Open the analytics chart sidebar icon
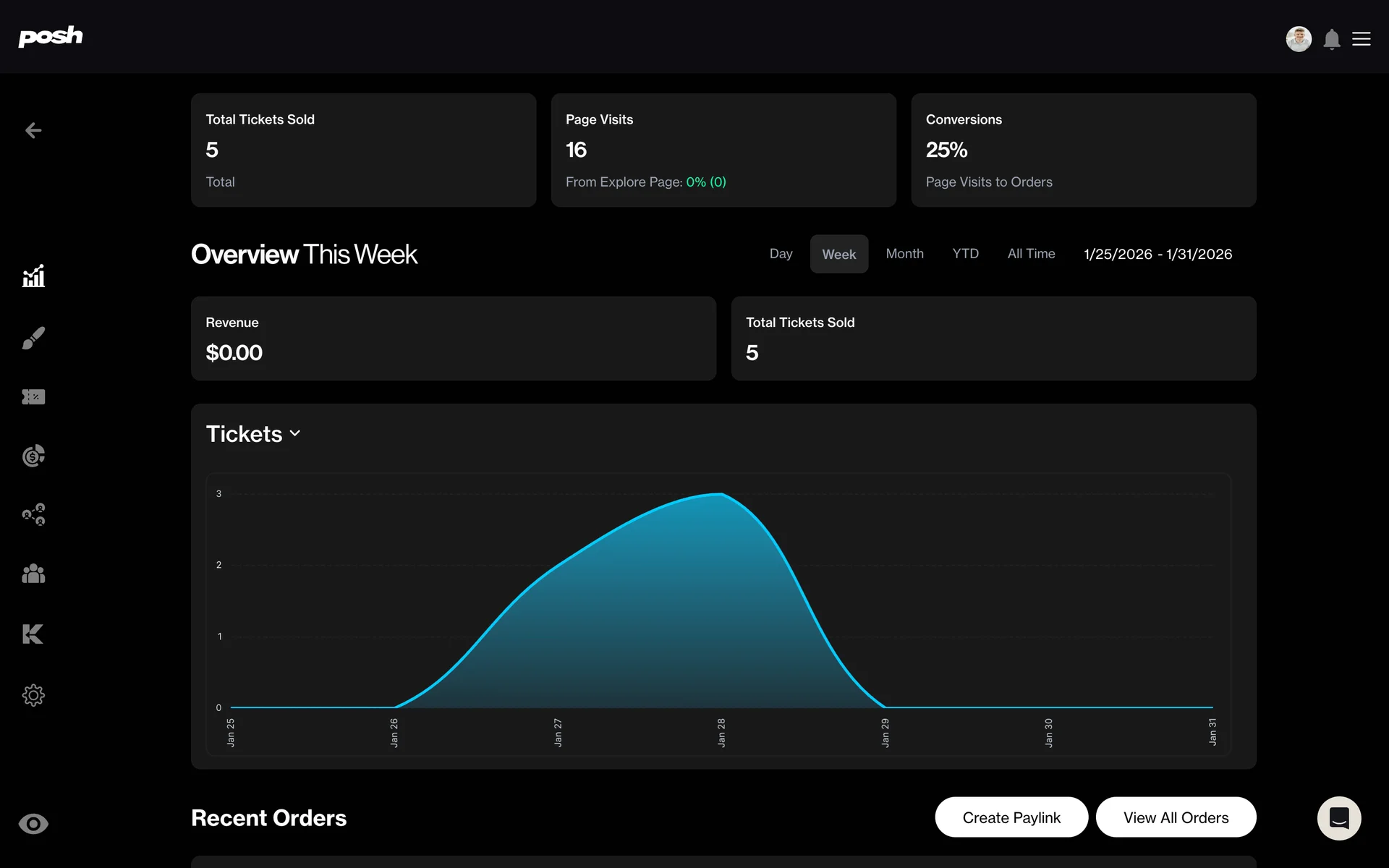The image size is (1389, 868). 33,276
